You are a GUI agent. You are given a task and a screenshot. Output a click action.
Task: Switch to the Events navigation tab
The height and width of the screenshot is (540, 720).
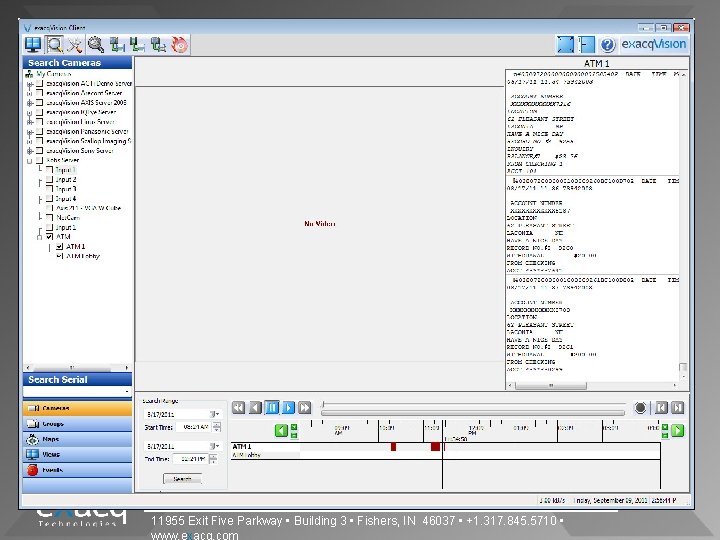tap(77, 470)
